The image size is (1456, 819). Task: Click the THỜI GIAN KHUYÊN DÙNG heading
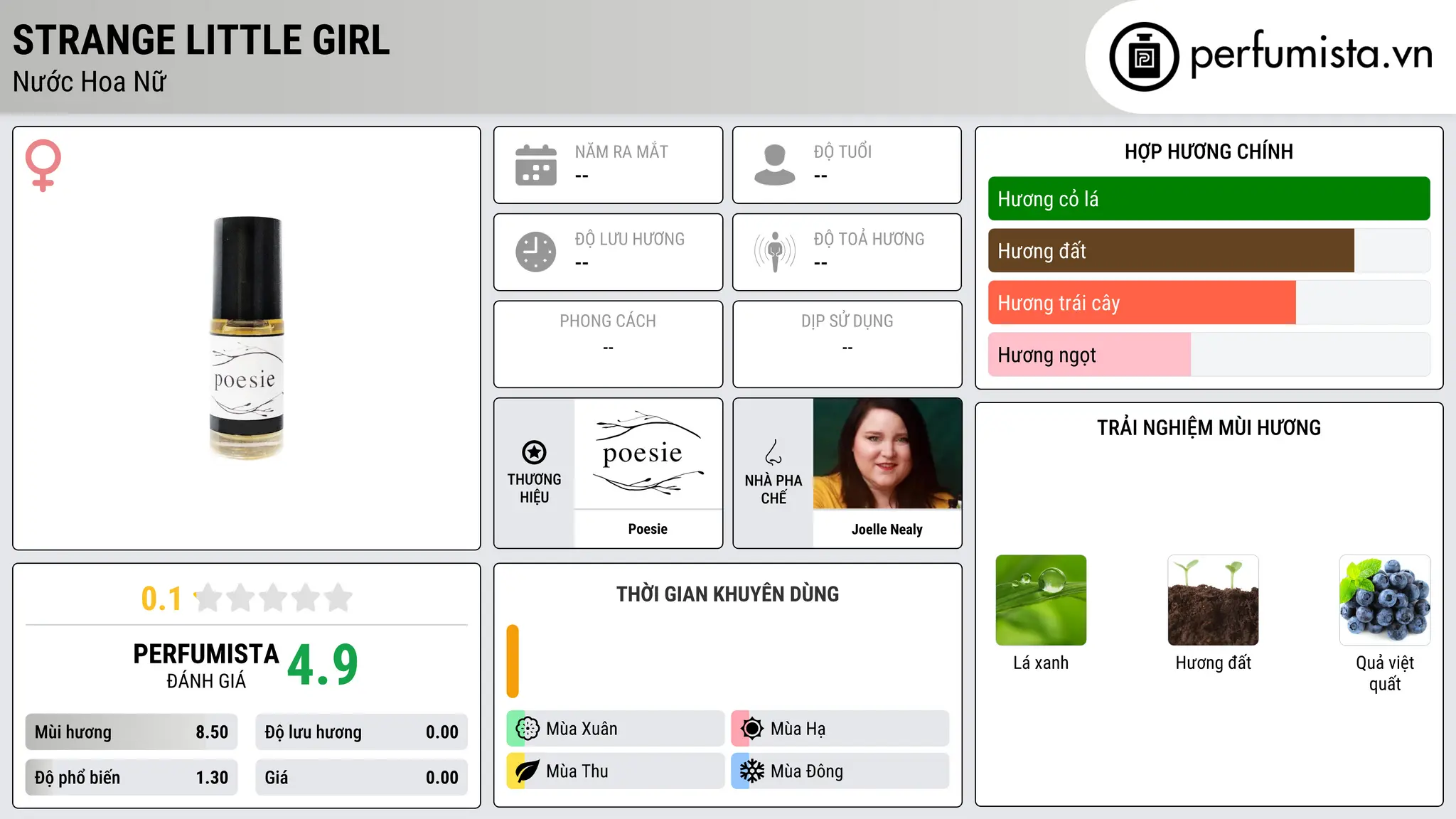pos(727,594)
